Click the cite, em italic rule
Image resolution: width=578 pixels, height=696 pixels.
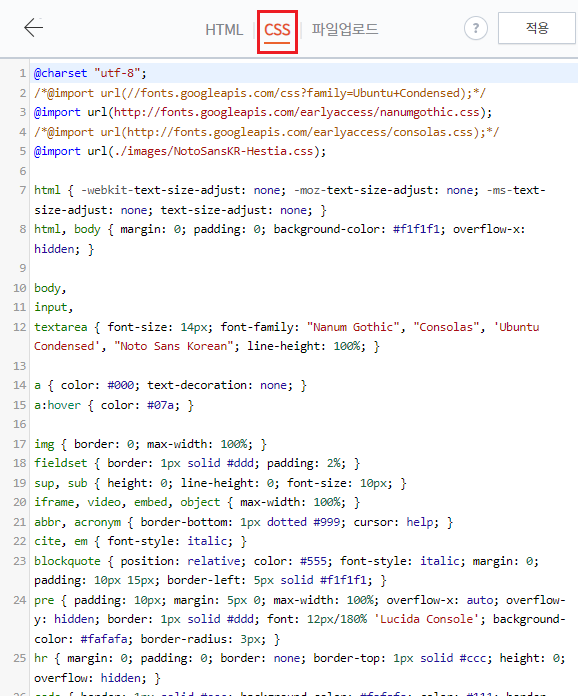(x=140, y=542)
